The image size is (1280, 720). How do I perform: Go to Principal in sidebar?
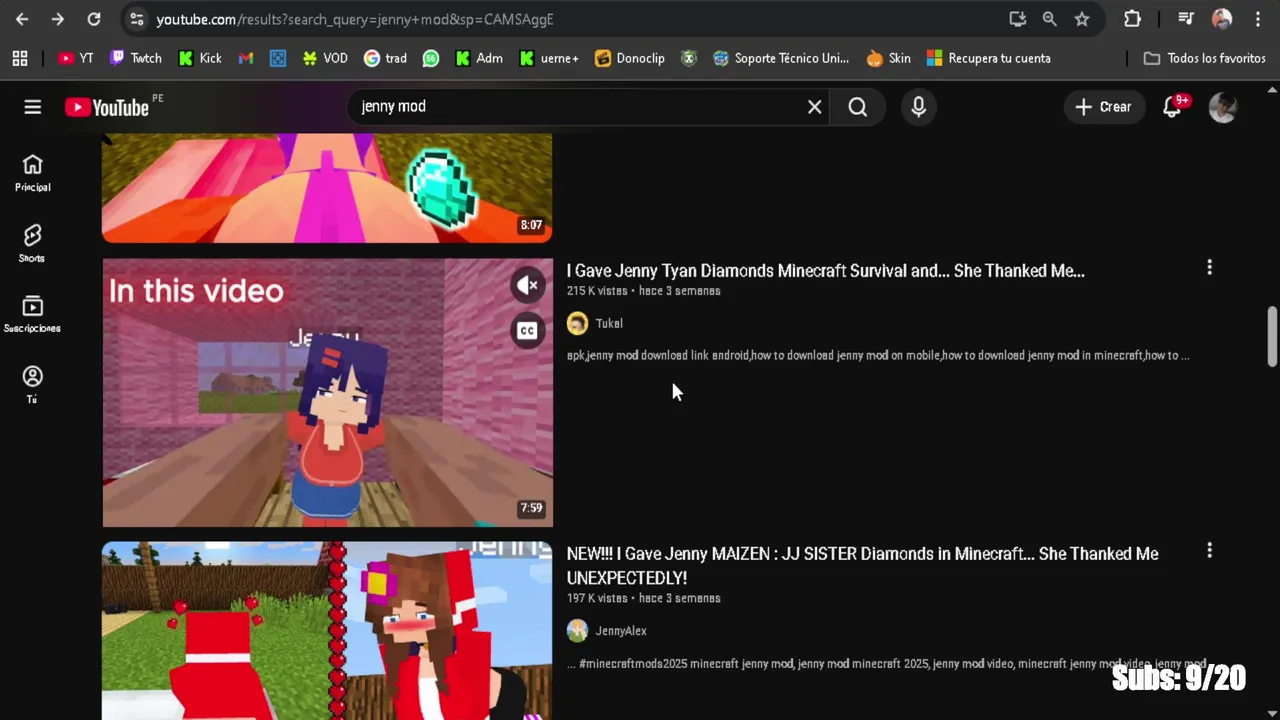tap(32, 173)
